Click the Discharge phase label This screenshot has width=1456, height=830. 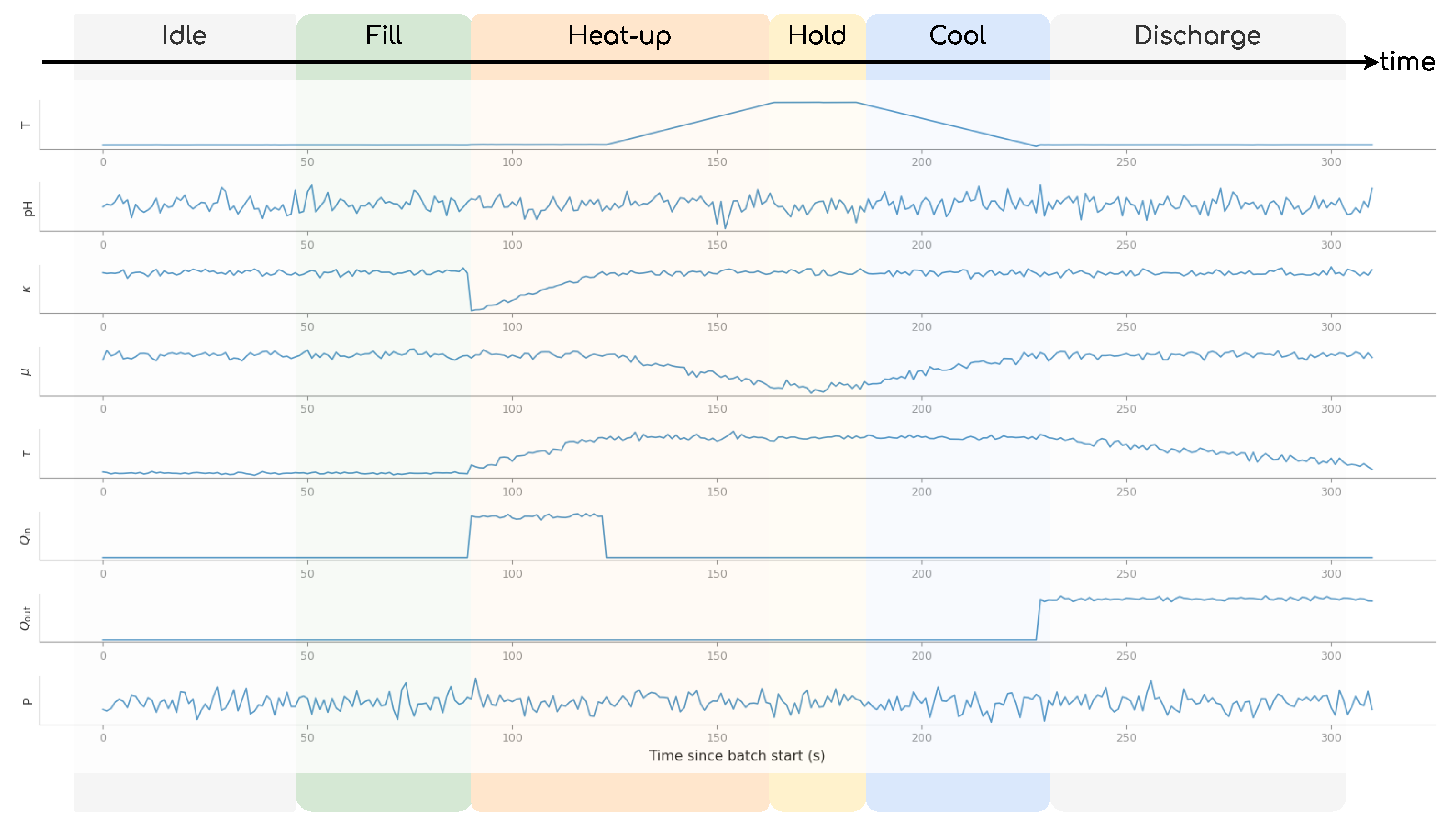tap(1197, 35)
